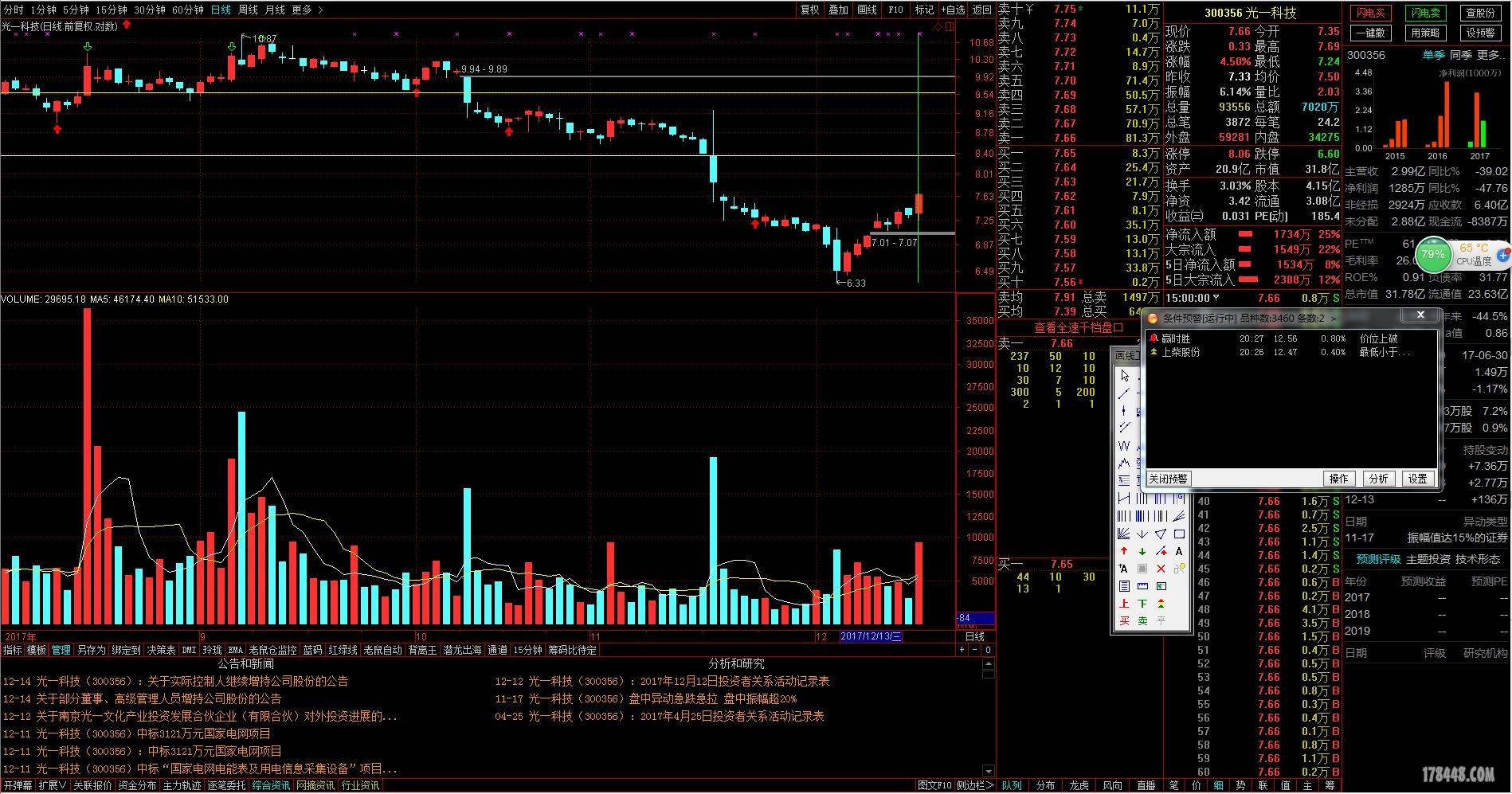Click the 79% CPU usage gauge widget
This screenshot has height=794, width=1512.
tap(1433, 255)
